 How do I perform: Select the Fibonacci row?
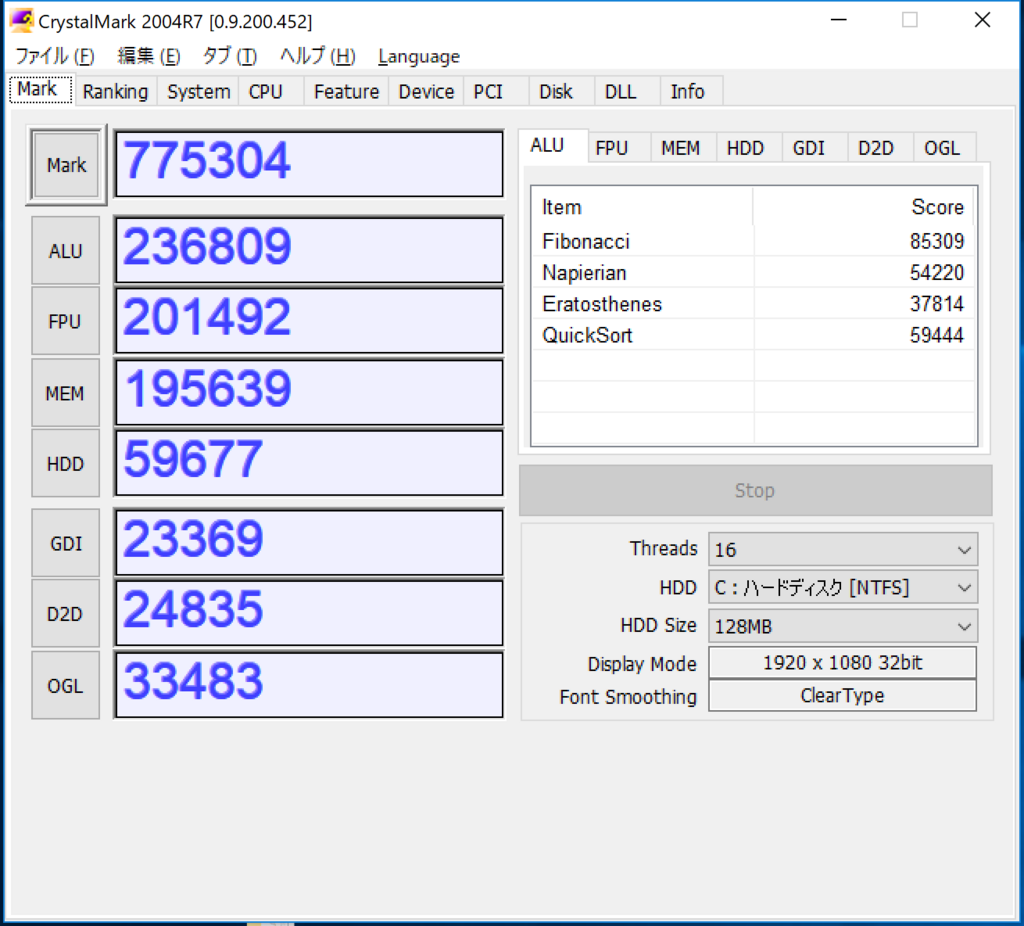[x=754, y=241]
